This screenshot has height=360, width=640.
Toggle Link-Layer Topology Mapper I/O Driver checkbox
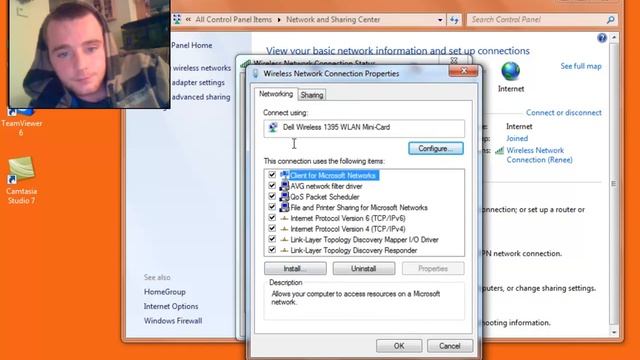tap(272, 239)
